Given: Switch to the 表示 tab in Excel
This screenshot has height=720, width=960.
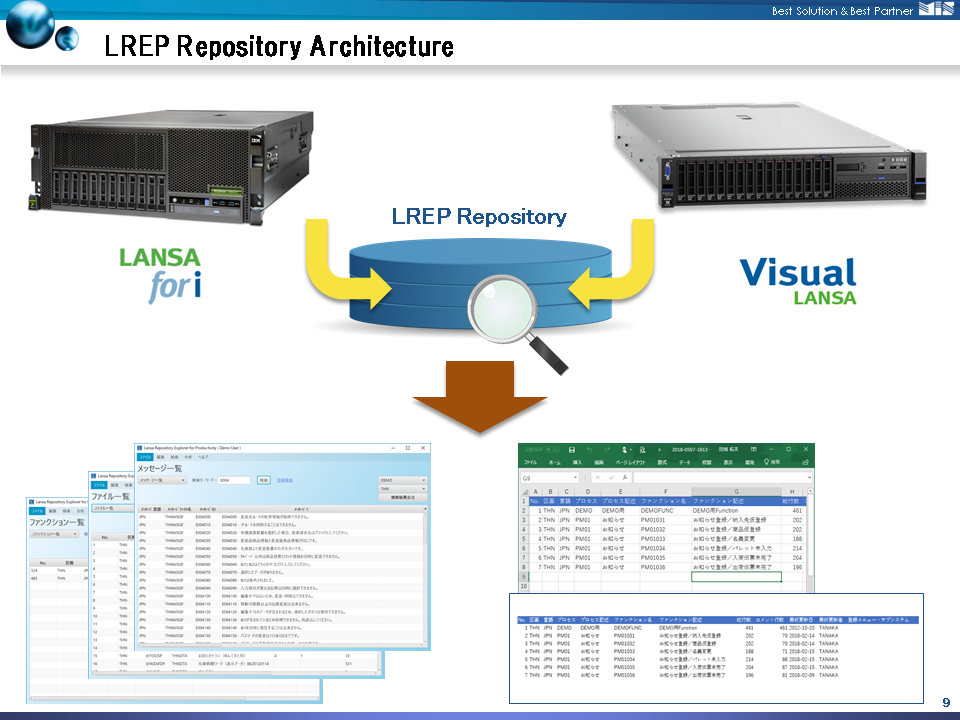Looking at the screenshot, I should [728, 462].
